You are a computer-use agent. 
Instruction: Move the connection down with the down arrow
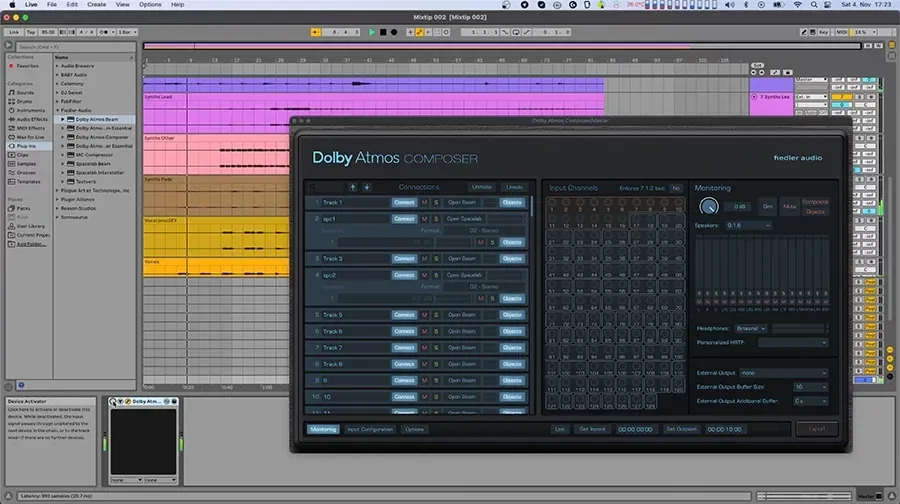pos(367,187)
